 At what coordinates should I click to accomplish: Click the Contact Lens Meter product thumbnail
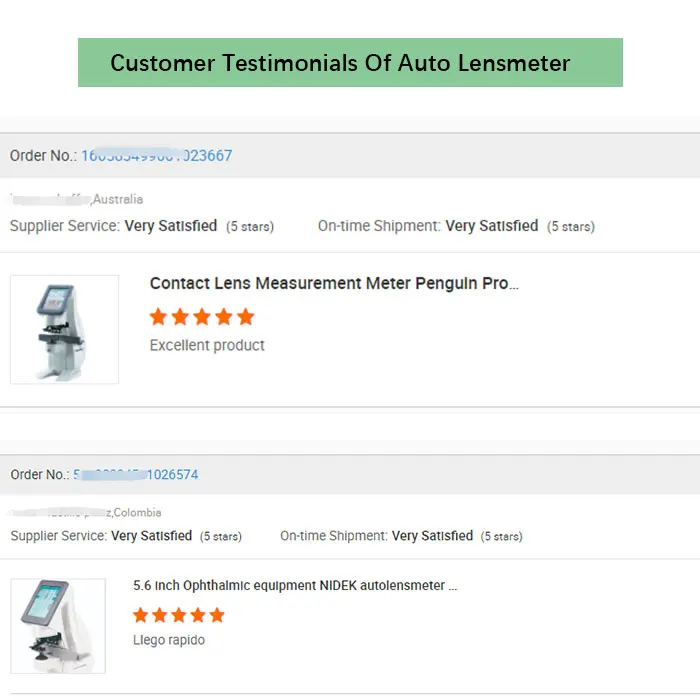[x=64, y=329]
